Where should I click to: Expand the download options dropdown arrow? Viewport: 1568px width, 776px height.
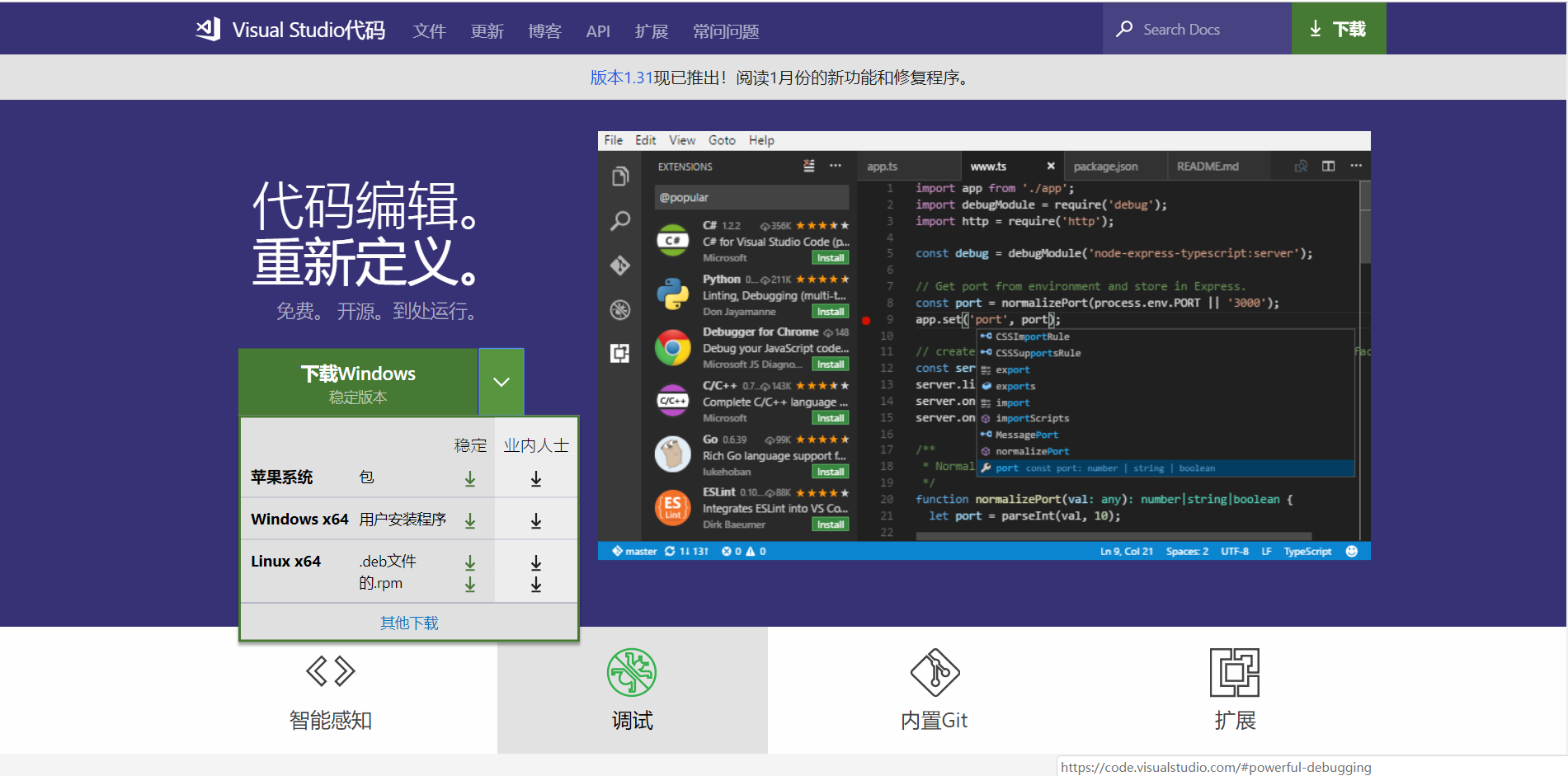[501, 382]
